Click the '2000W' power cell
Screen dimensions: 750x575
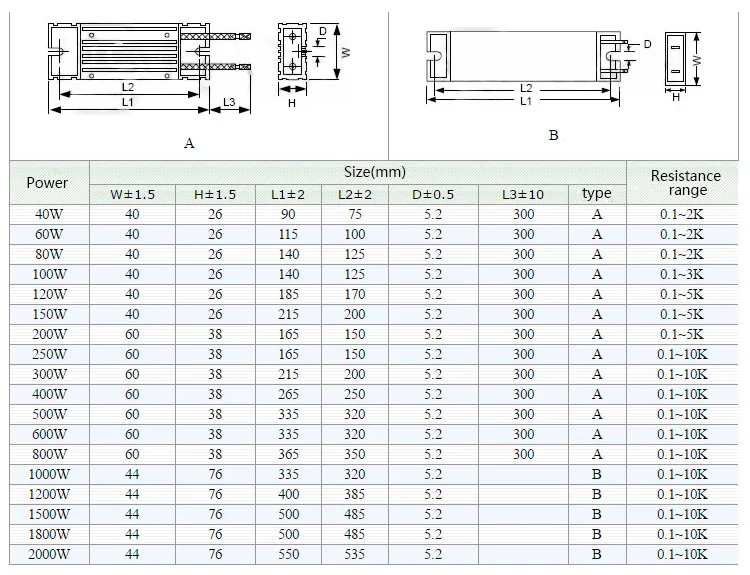49,554
